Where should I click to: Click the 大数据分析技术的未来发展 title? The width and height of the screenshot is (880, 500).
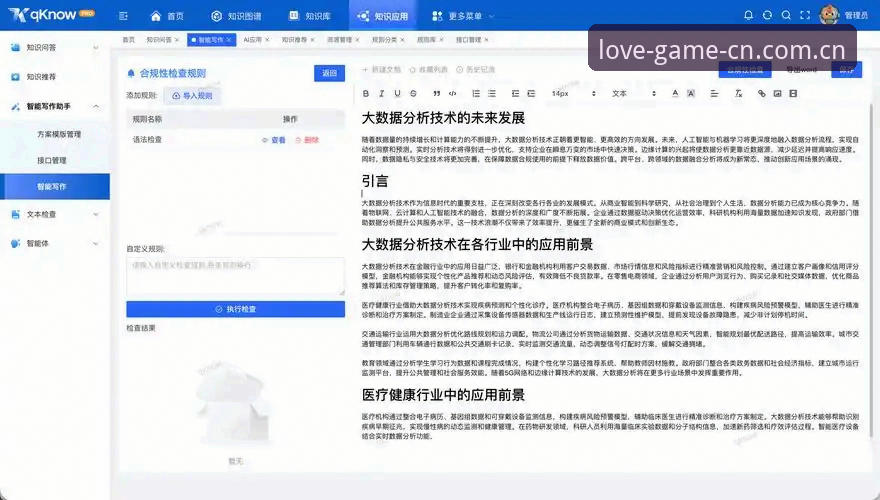pos(443,118)
